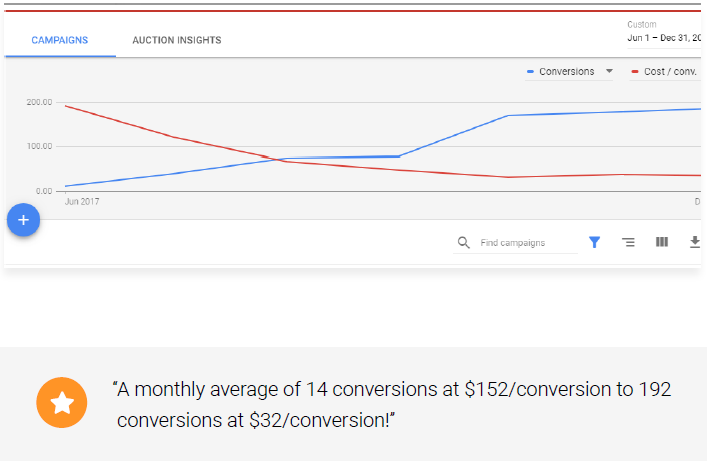Viewport: 707px width, 461px height.
Task: Click the Jun 1 – Dec 31 date text
Action: coord(664,38)
